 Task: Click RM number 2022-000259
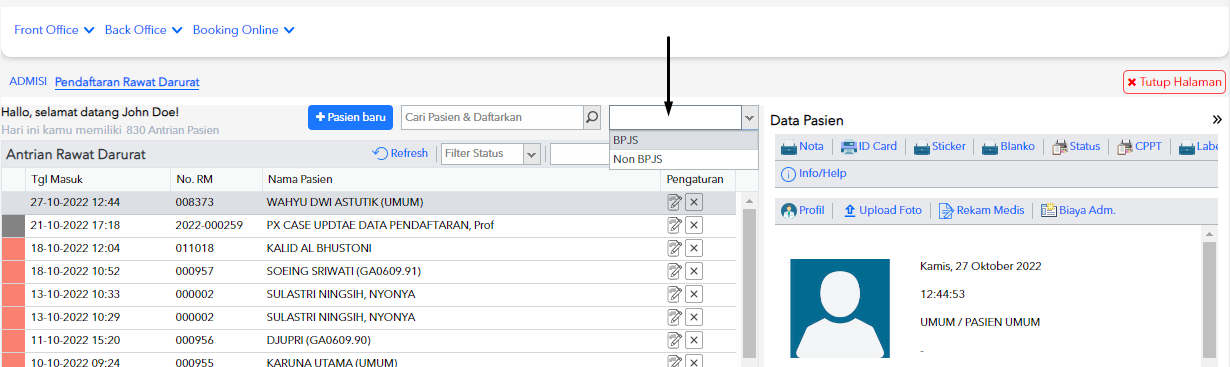(x=209, y=225)
